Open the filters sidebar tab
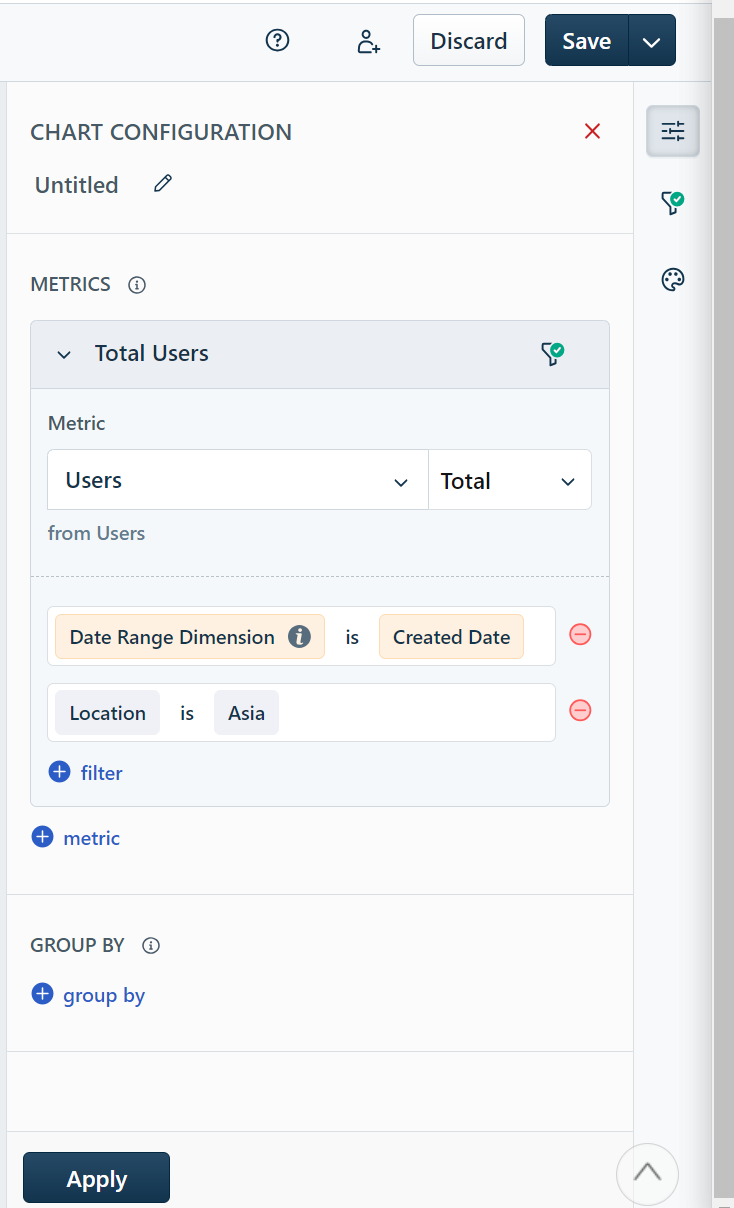 tap(672, 204)
